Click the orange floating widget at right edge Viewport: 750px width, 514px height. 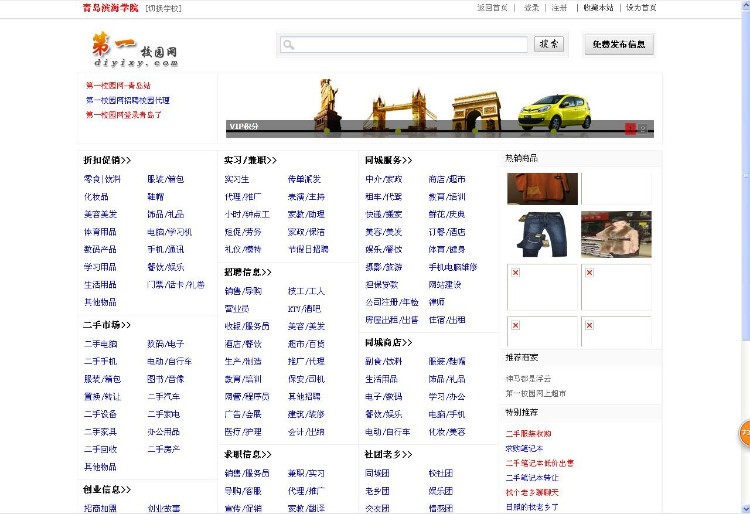coord(745,433)
